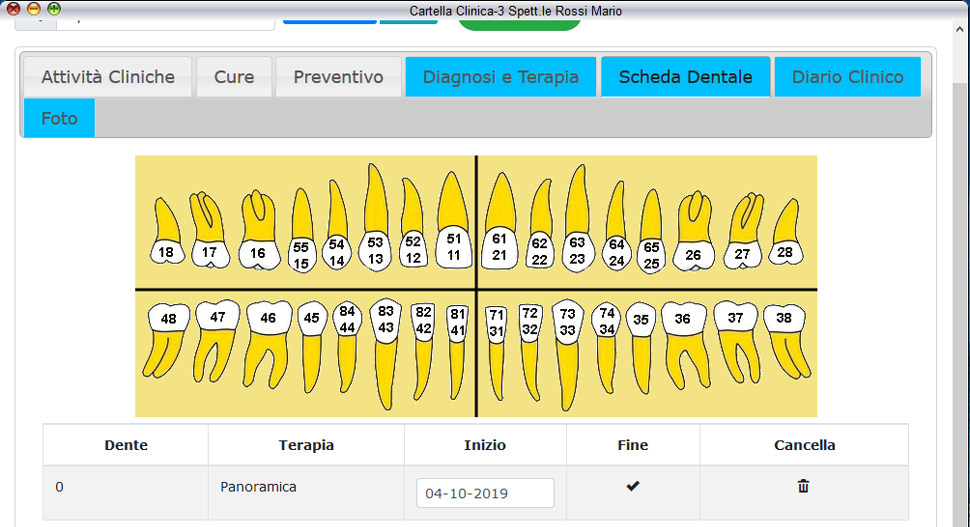Viewport: 970px width, 527px height.
Task: Open the Foto tab
Action: tap(59, 118)
